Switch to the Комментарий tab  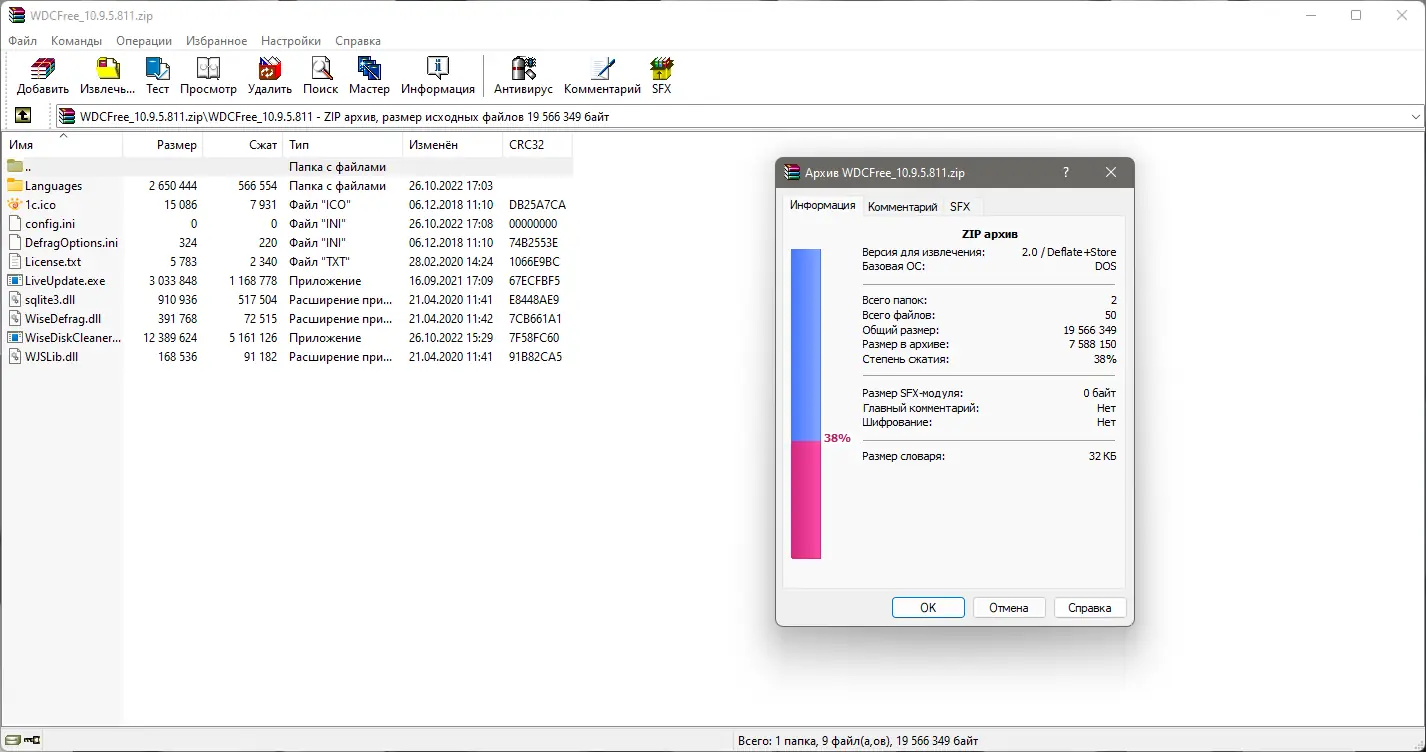(902, 207)
